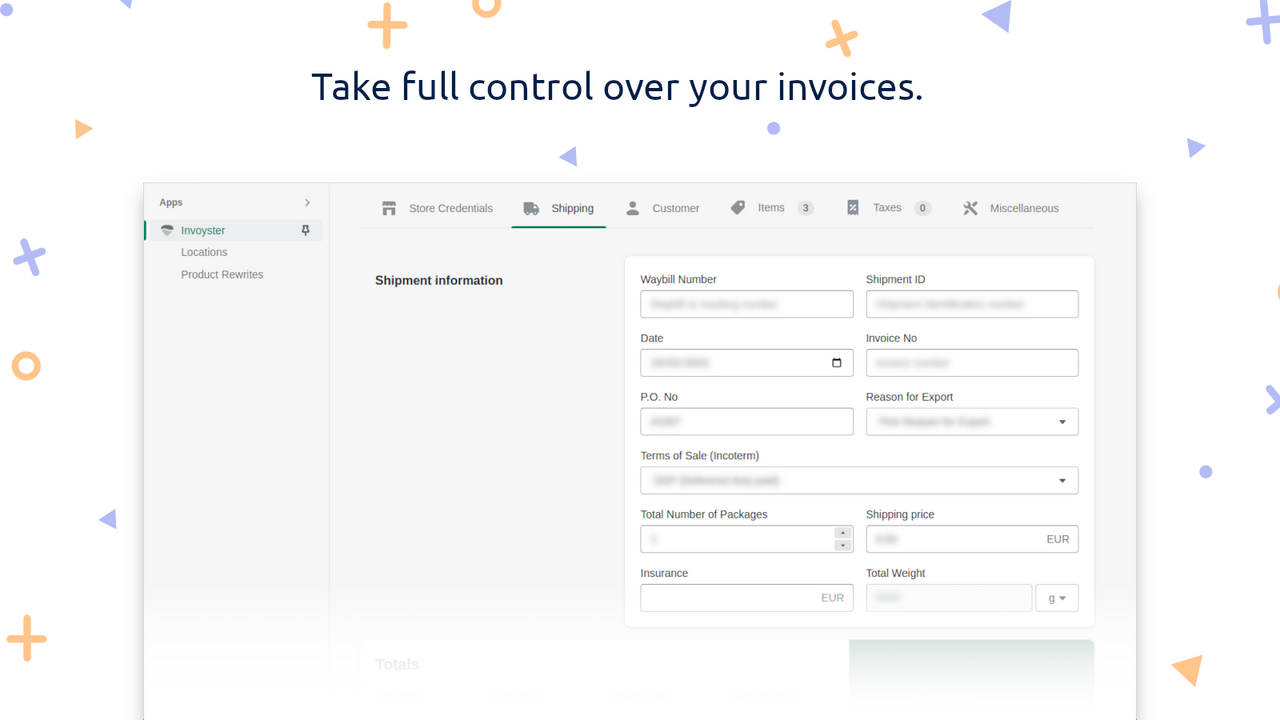Click the truck icon on Shipping tab
The image size is (1280, 720).
coord(531,208)
